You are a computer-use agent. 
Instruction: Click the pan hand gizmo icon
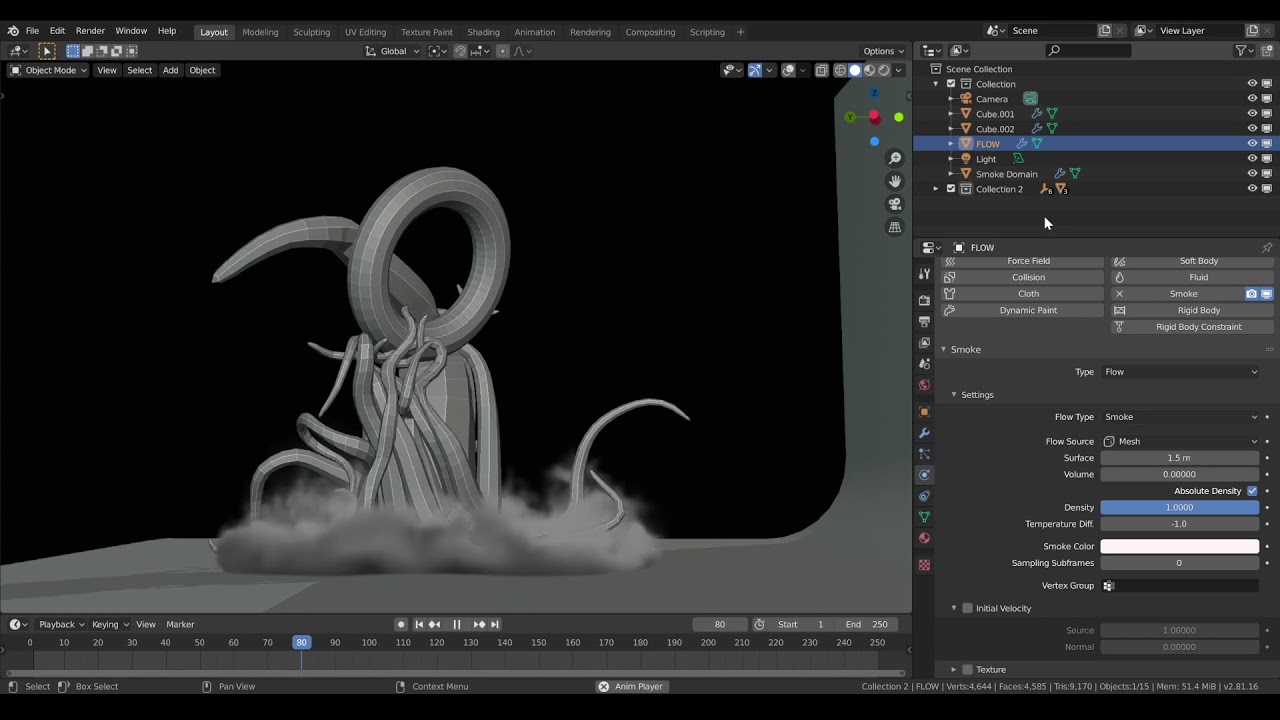(895, 181)
